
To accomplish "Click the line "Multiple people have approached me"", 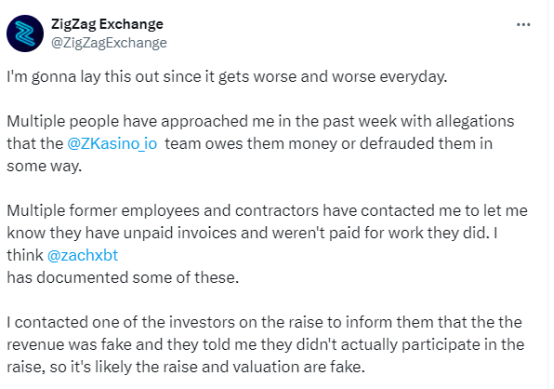I will pos(260,122).
